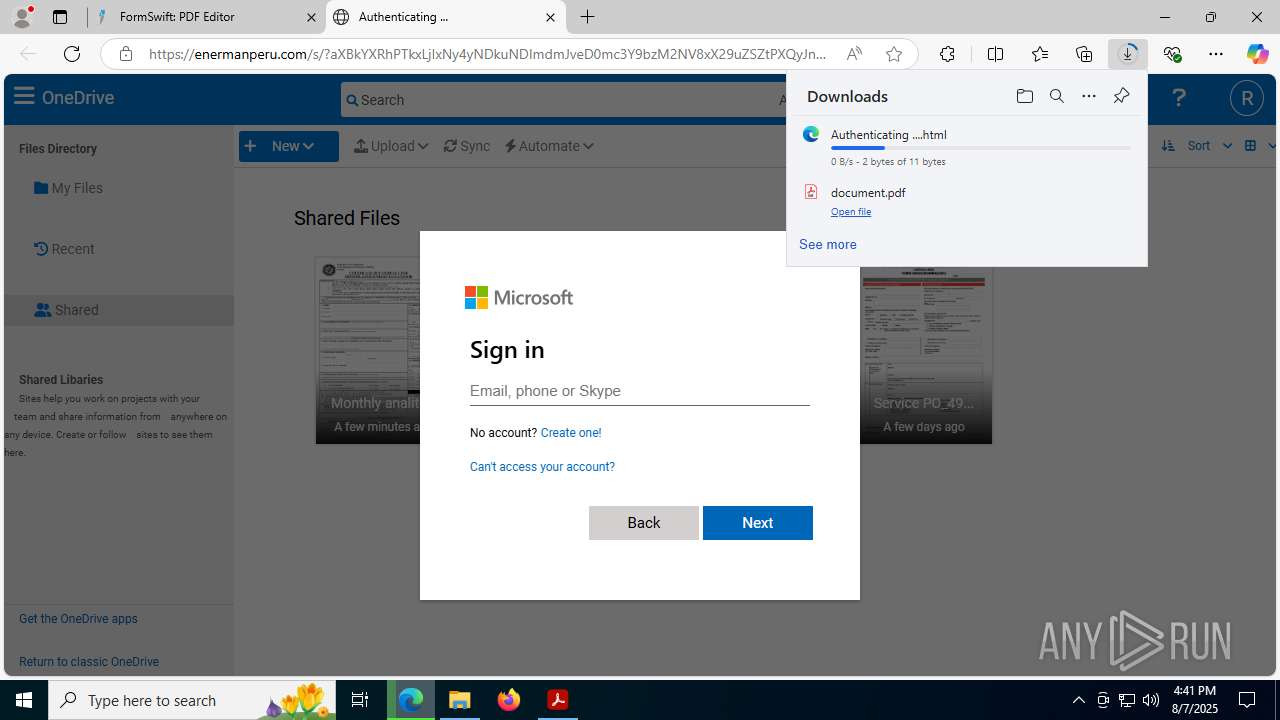Open the tab actions menu icon
The height and width of the screenshot is (720, 1280).
point(60,17)
